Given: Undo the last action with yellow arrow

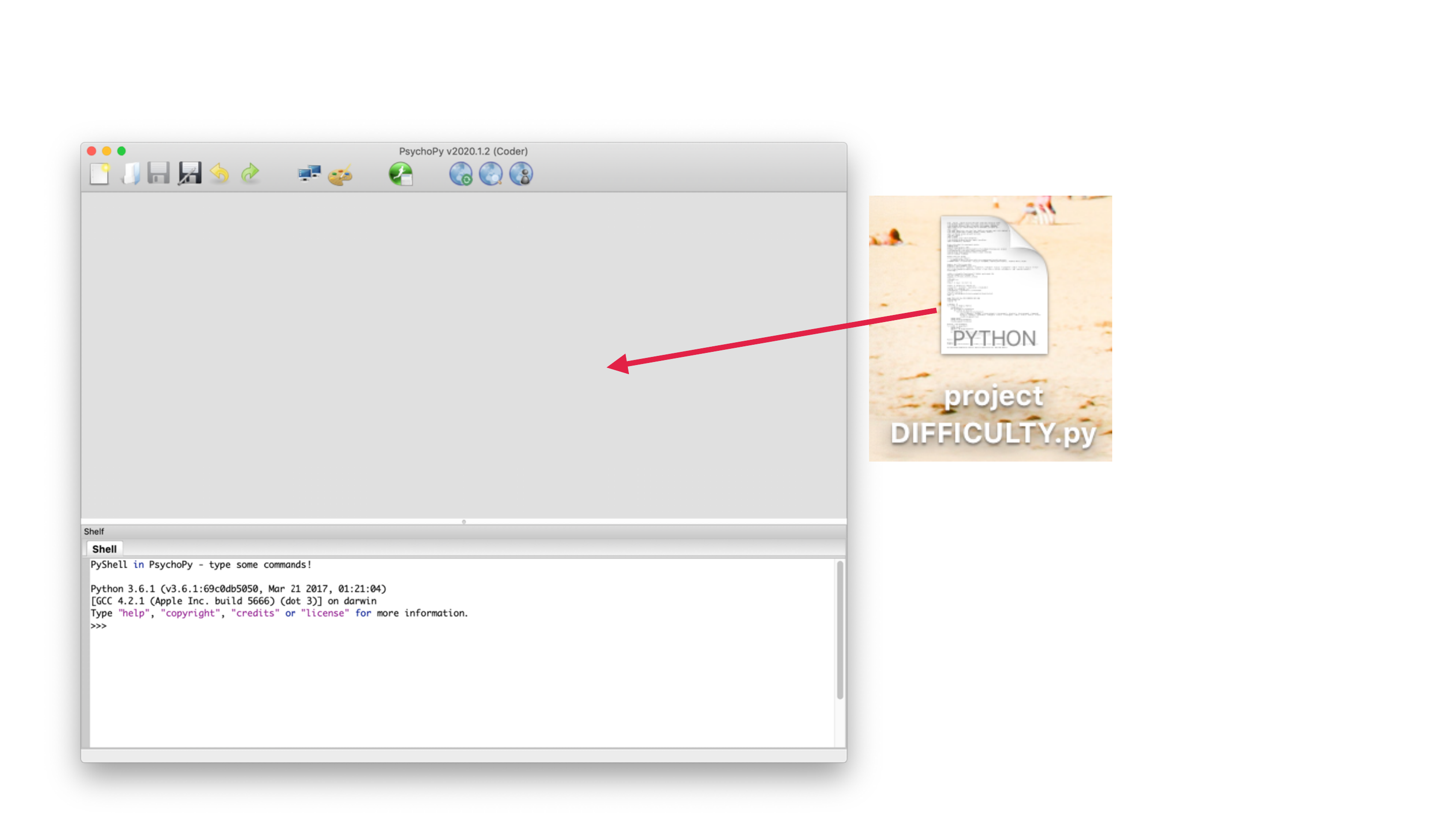Looking at the screenshot, I should 220,173.
